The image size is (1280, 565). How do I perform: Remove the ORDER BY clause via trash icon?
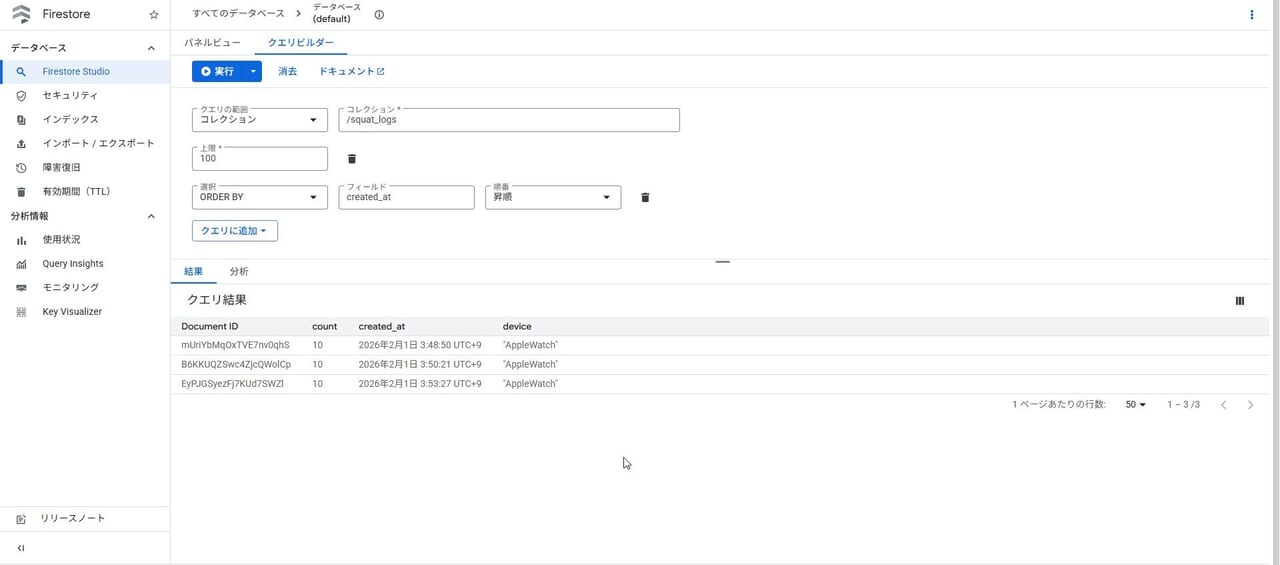645,198
